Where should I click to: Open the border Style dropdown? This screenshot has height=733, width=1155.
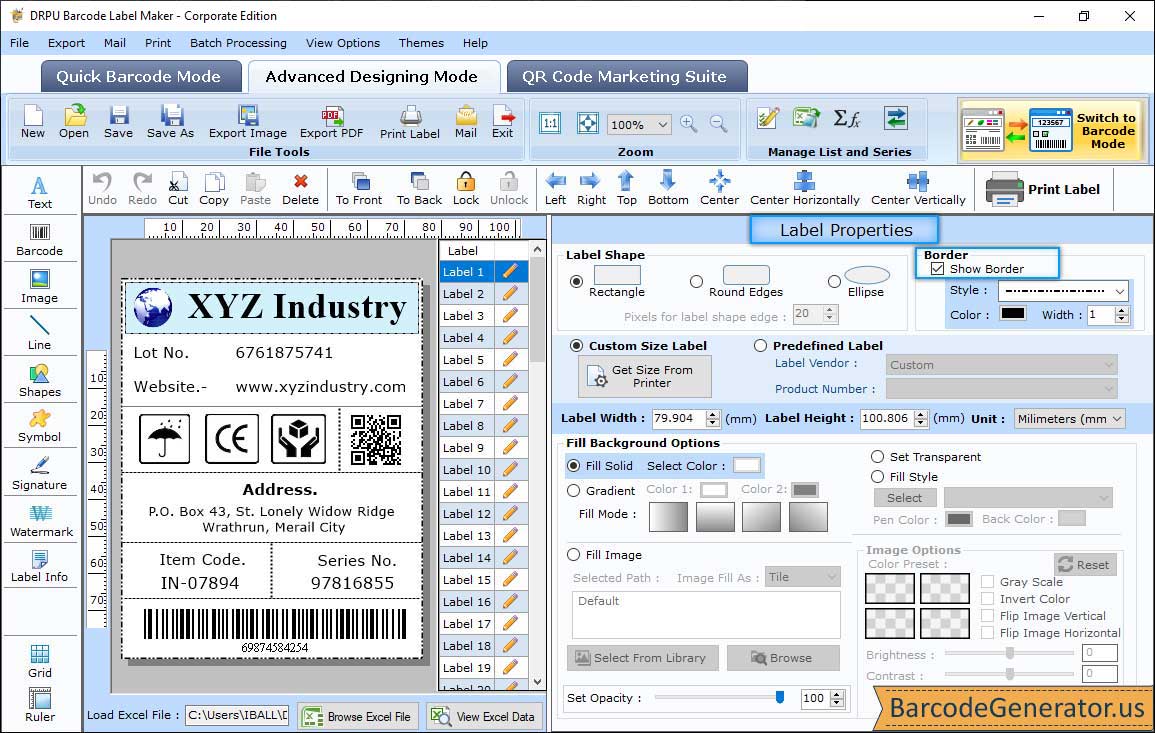[x=1120, y=291]
